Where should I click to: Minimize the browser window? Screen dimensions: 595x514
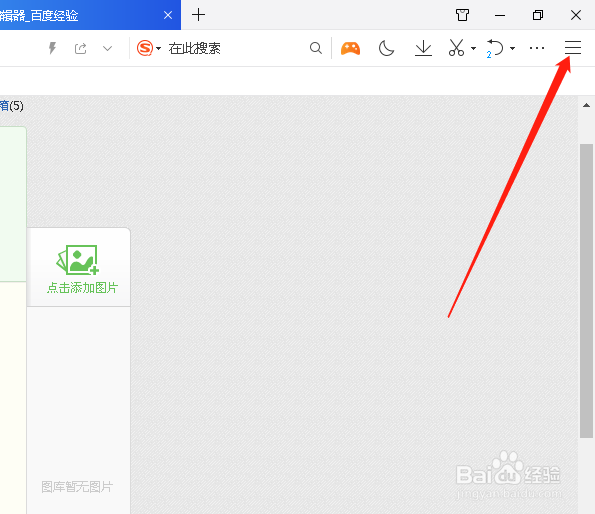(500, 15)
